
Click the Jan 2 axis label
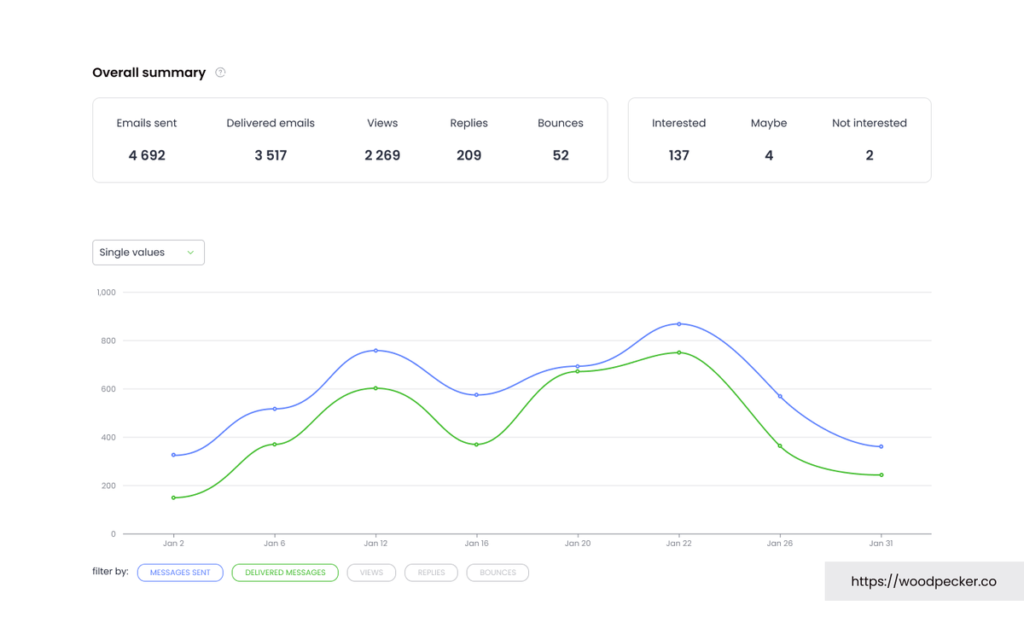174,543
